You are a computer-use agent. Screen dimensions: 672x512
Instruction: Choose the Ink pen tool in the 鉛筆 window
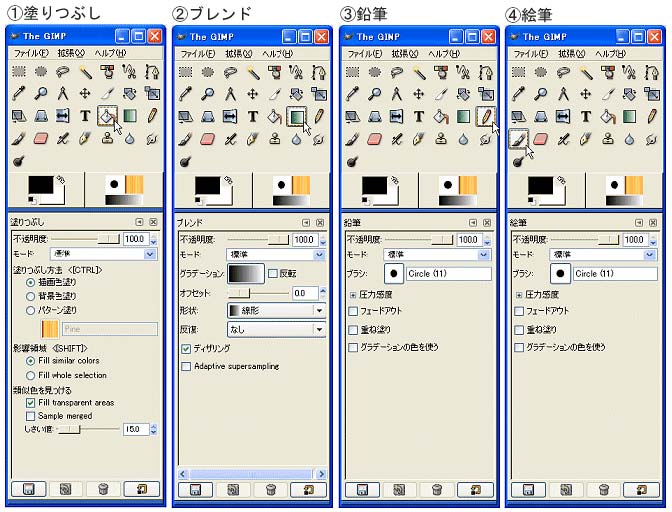(x=419, y=138)
